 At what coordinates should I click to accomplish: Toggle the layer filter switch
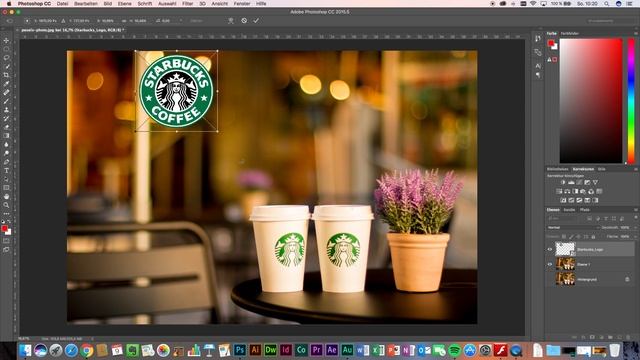635,218
